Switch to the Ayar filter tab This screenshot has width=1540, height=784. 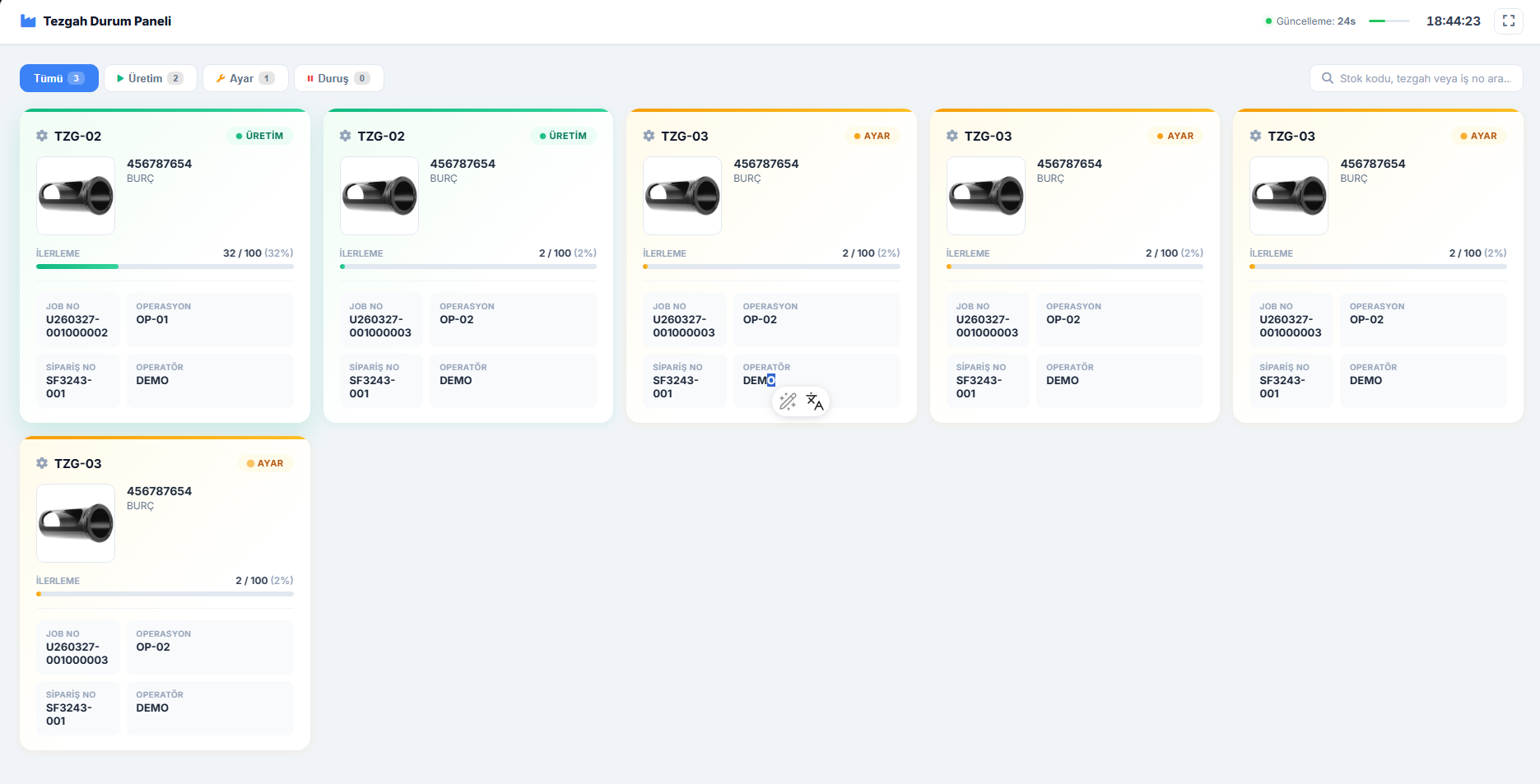click(x=245, y=78)
